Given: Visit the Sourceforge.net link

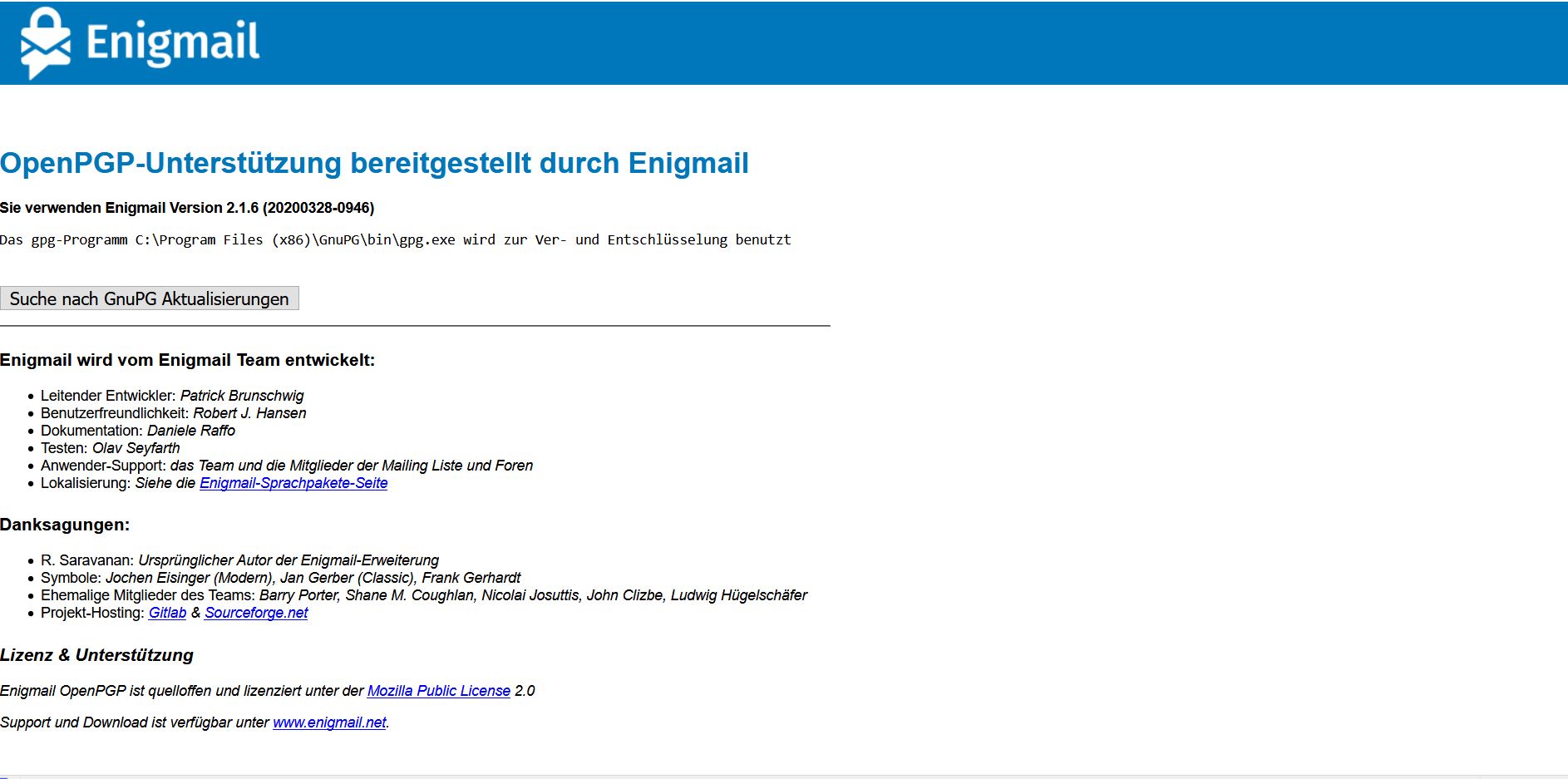Looking at the screenshot, I should click(x=256, y=613).
